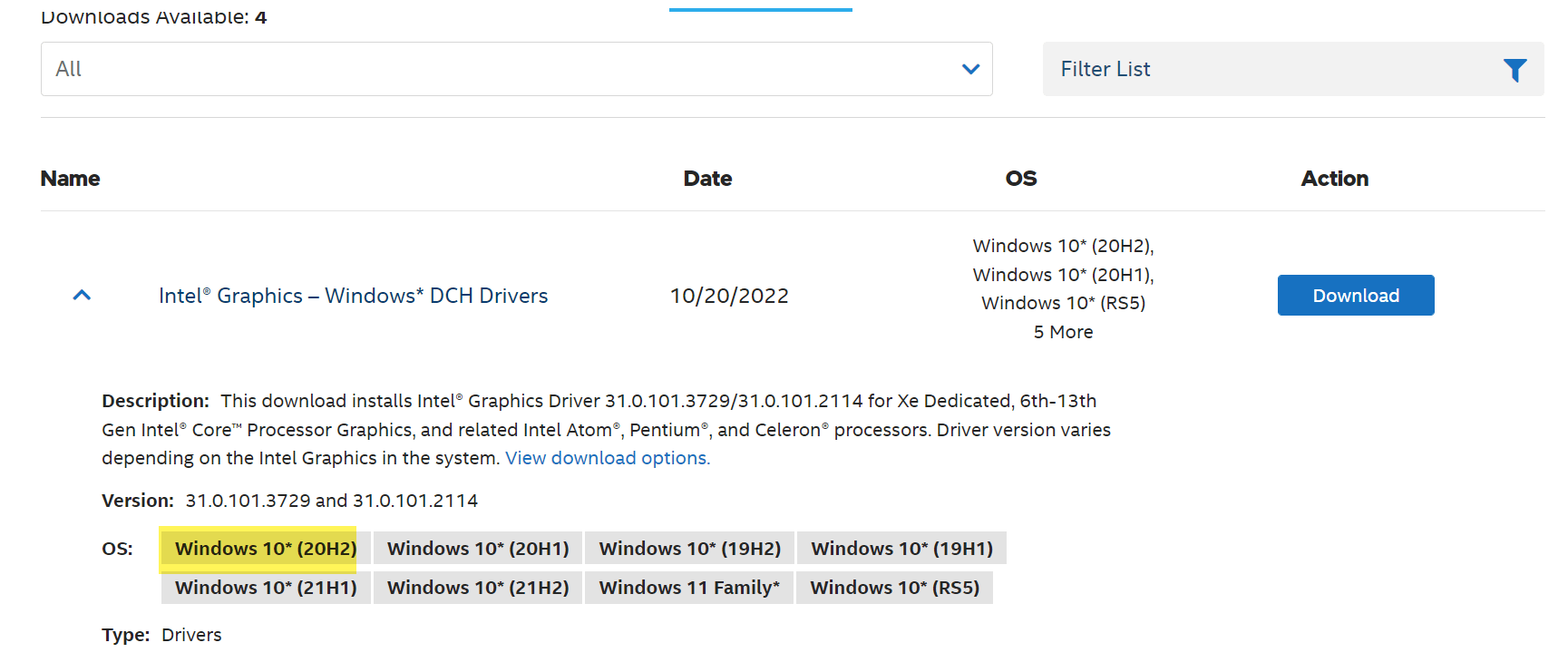Open the All downloads dropdown

click(516, 69)
